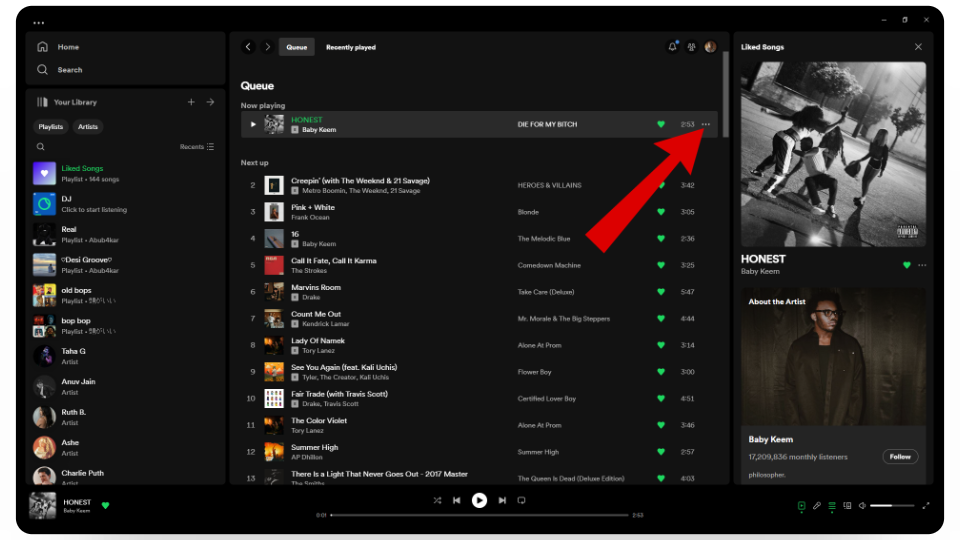The width and height of the screenshot is (960, 540).
Task: Click the main play button
Action: pos(479,500)
